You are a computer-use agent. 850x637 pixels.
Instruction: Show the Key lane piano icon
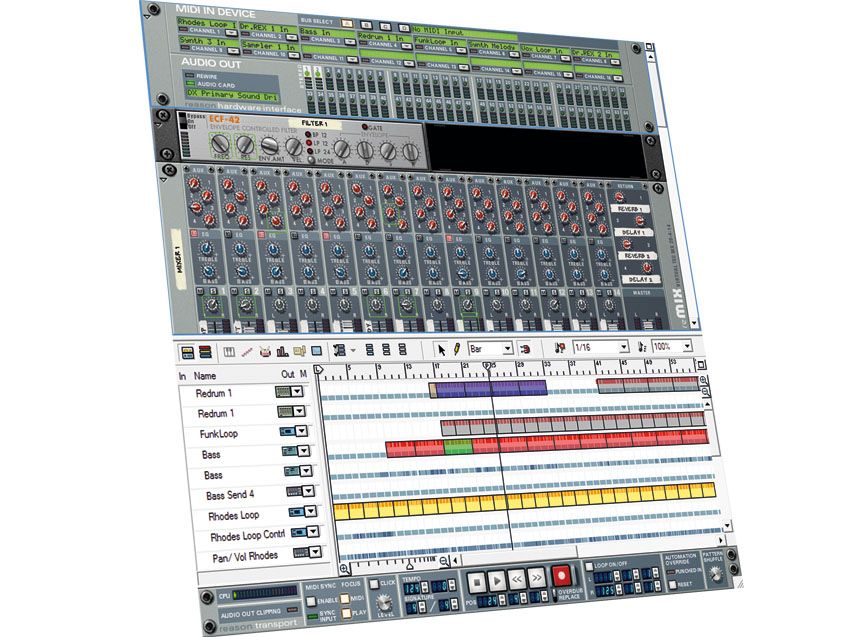point(229,352)
